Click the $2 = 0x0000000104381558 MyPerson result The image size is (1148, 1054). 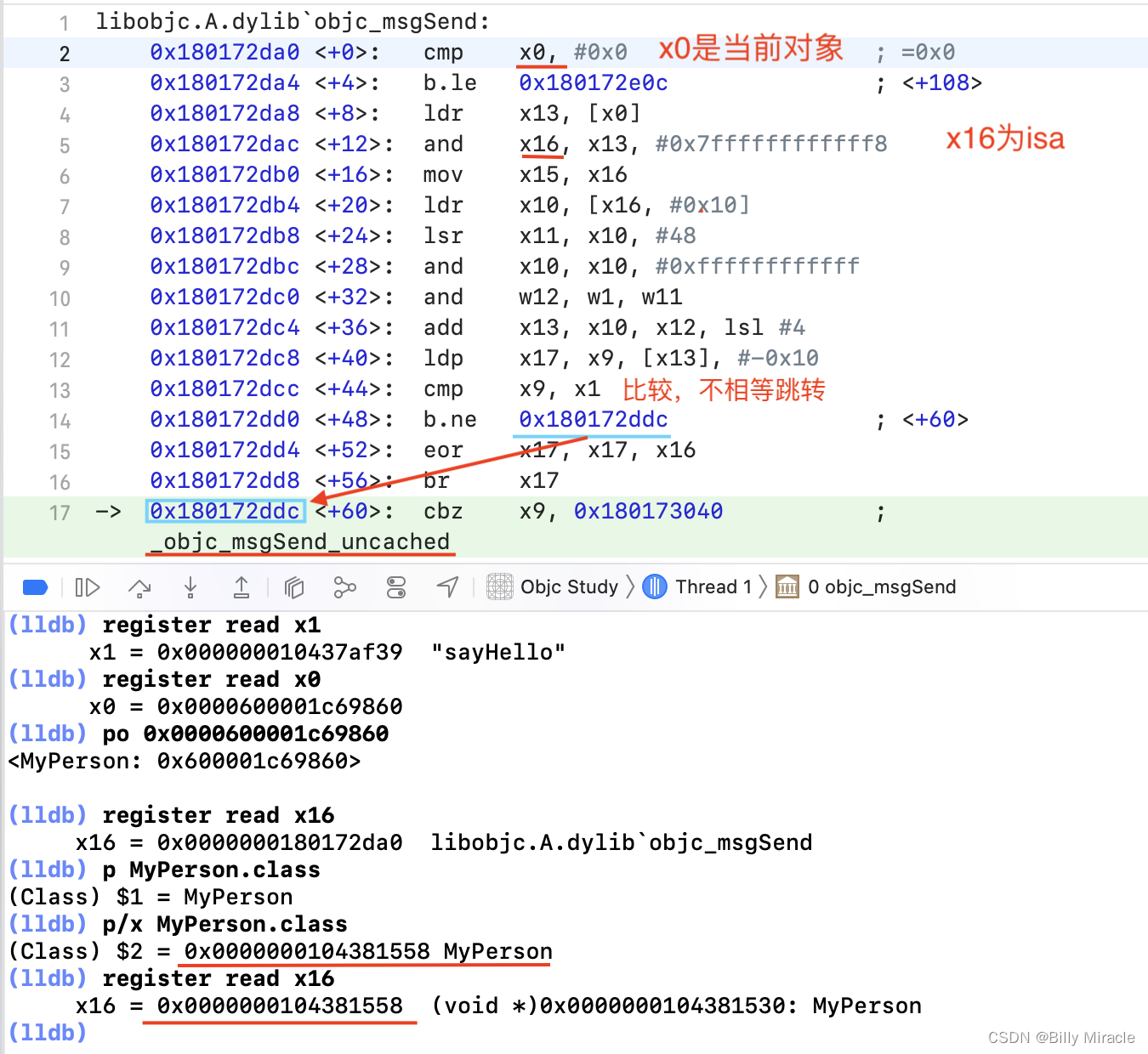pos(334,952)
